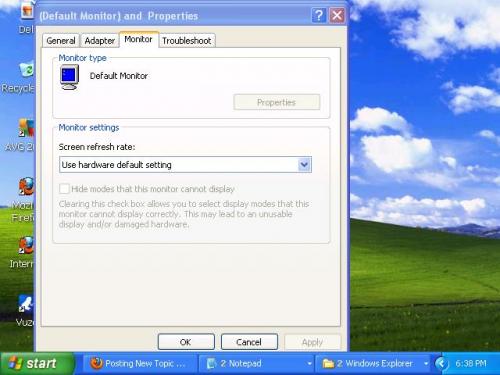This screenshot has height=375, width=500.
Task: Click the 'Default Monitor' type text
Action: click(119, 76)
